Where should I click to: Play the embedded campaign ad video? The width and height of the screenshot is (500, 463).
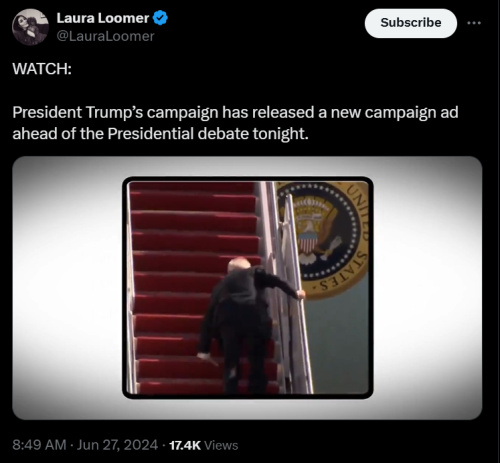tap(247, 288)
